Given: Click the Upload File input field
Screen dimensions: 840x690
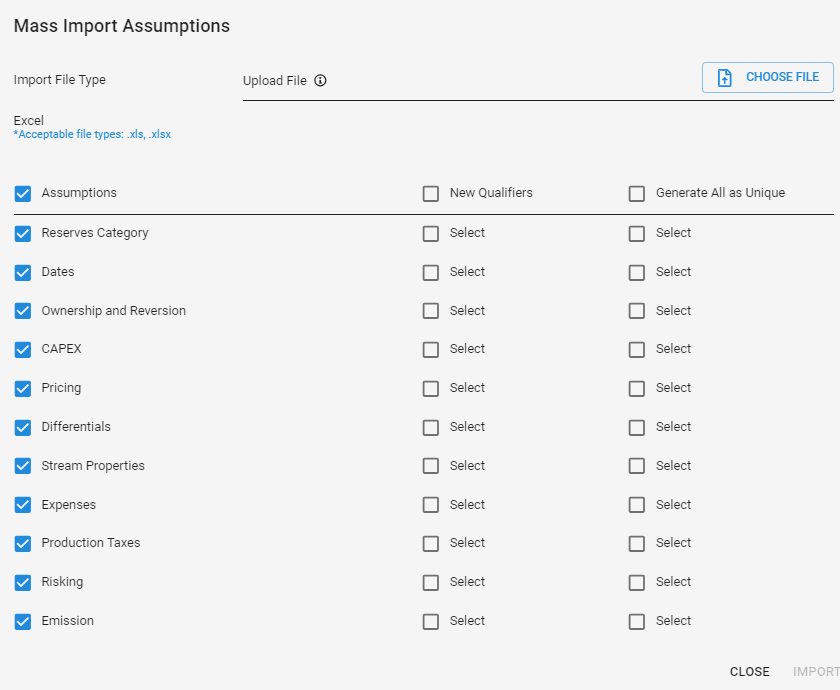Looking at the screenshot, I should pyautogui.click(x=471, y=81).
